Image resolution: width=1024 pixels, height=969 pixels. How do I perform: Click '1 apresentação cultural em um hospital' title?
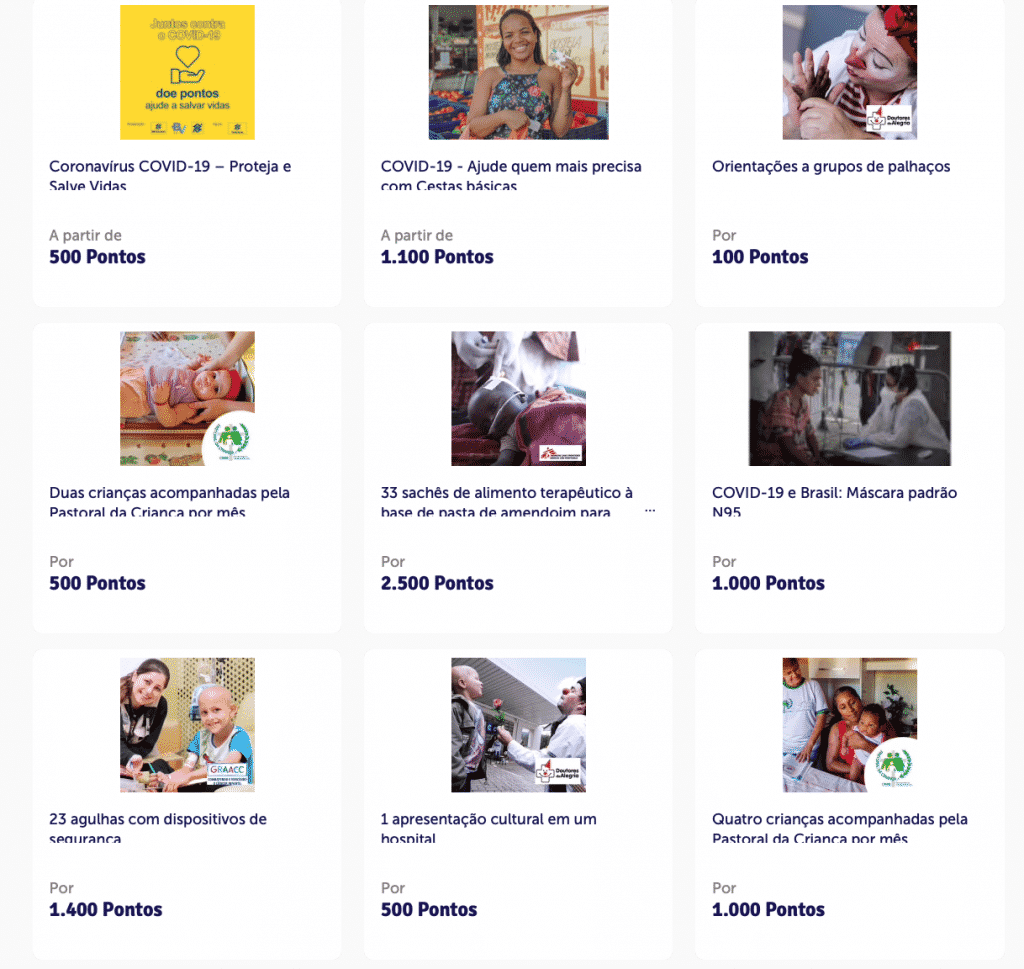click(488, 819)
